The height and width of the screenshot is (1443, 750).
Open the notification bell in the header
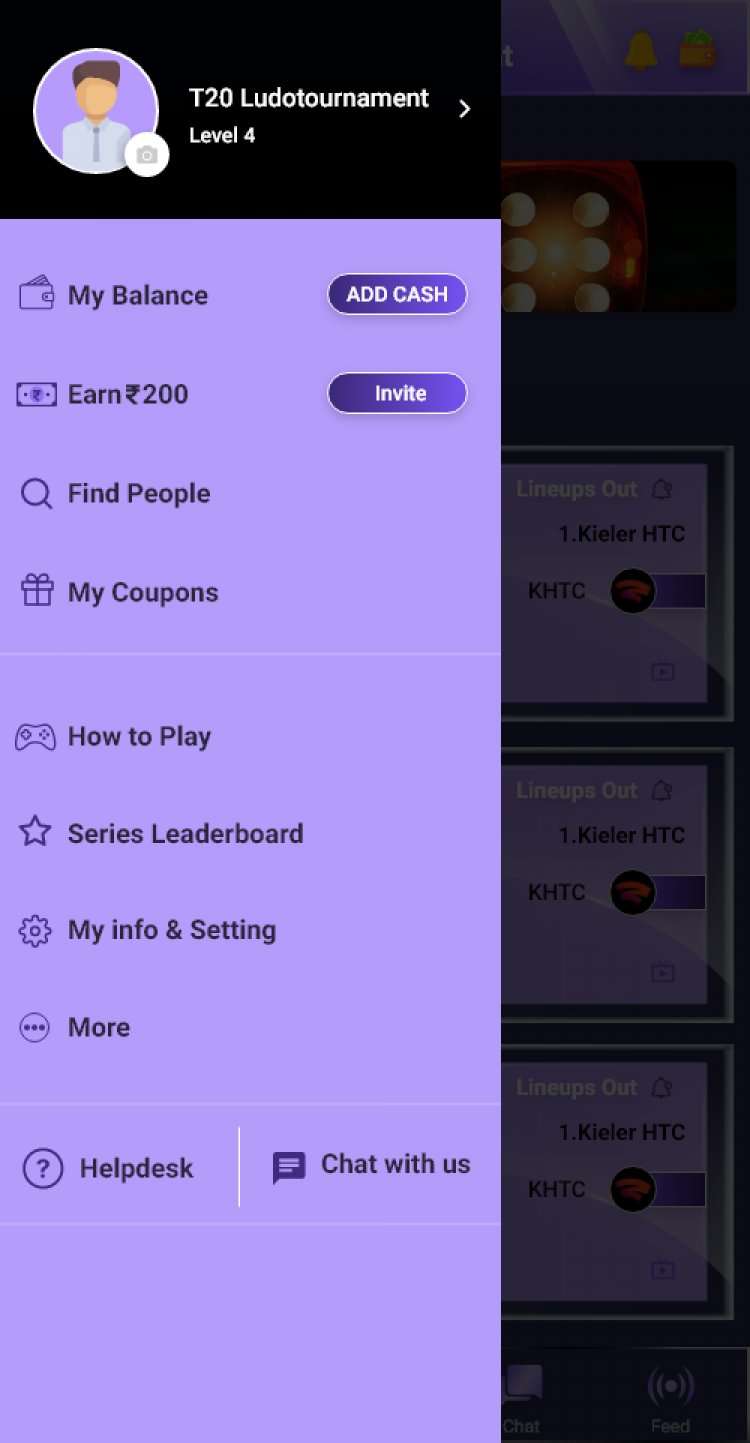tap(641, 50)
